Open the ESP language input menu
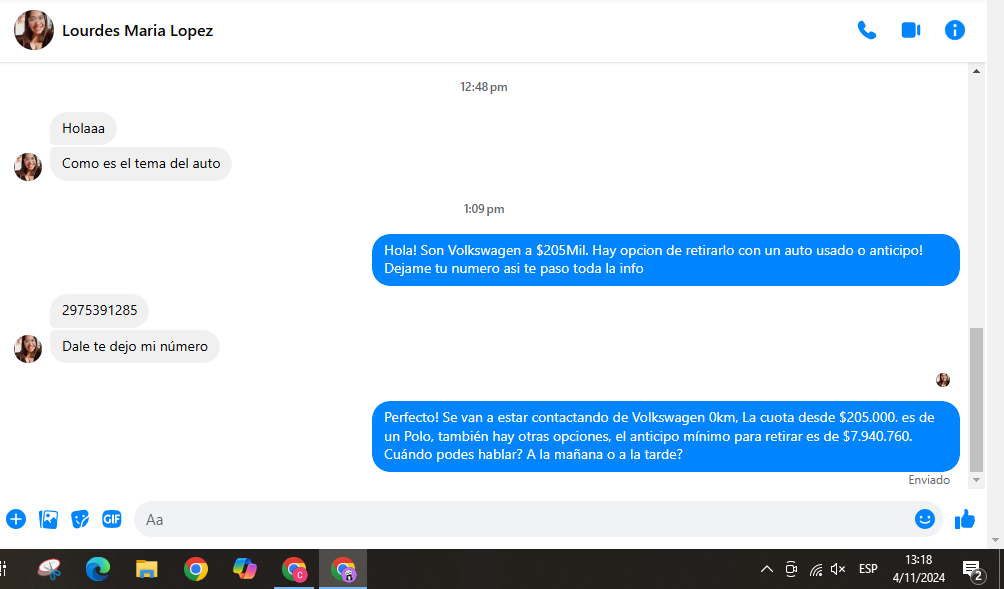This screenshot has height=589, width=1004. click(x=868, y=569)
